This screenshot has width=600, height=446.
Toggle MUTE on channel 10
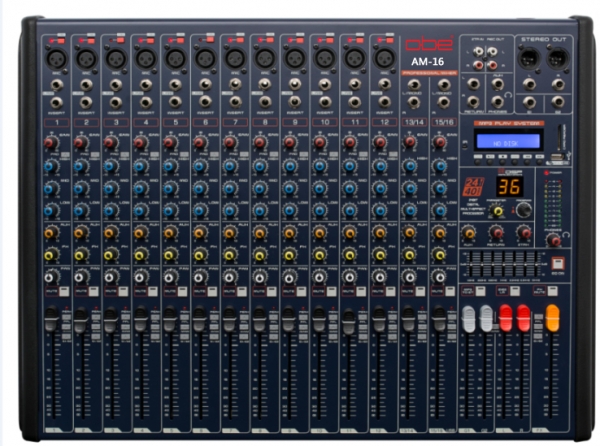[x=331, y=291]
